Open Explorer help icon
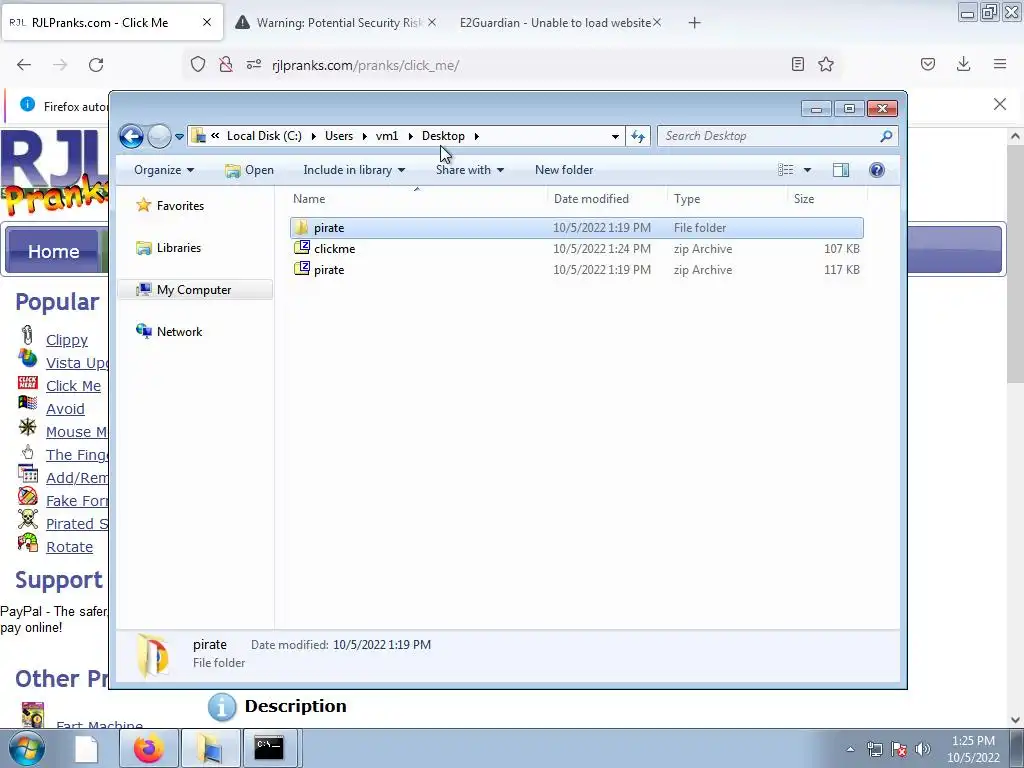The image size is (1024, 768). point(876,170)
